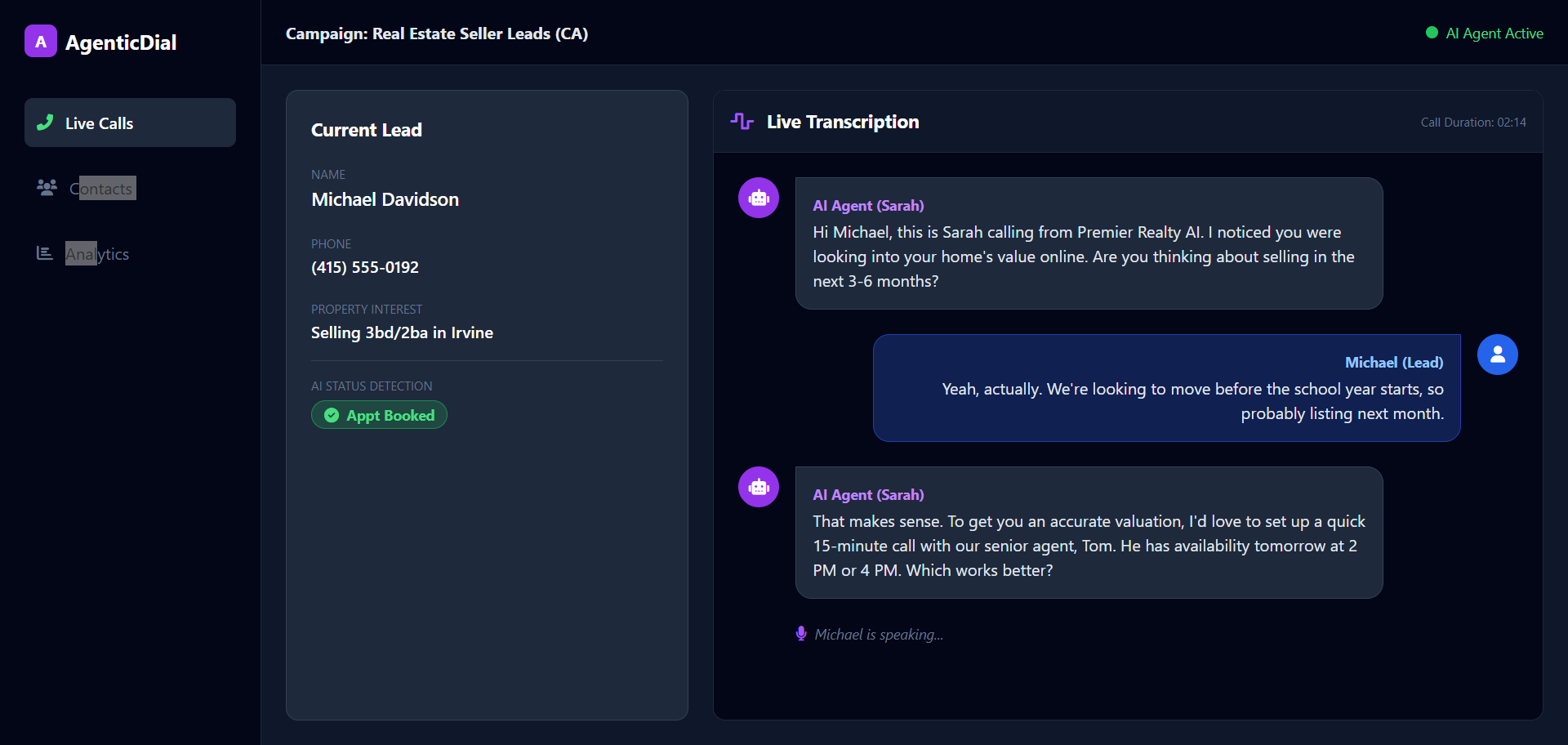Image resolution: width=1568 pixels, height=745 pixels.
Task: Toggle the Appt Booked status badge
Action: 379,415
